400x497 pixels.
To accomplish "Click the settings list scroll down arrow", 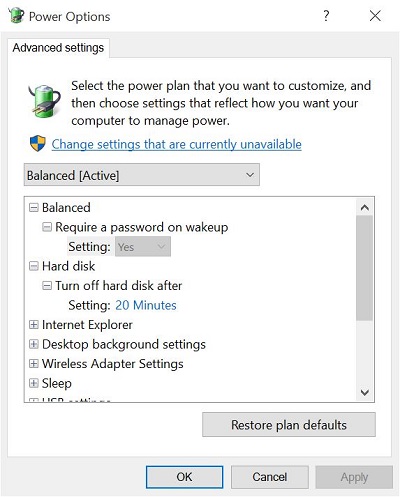I will tap(365, 392).
